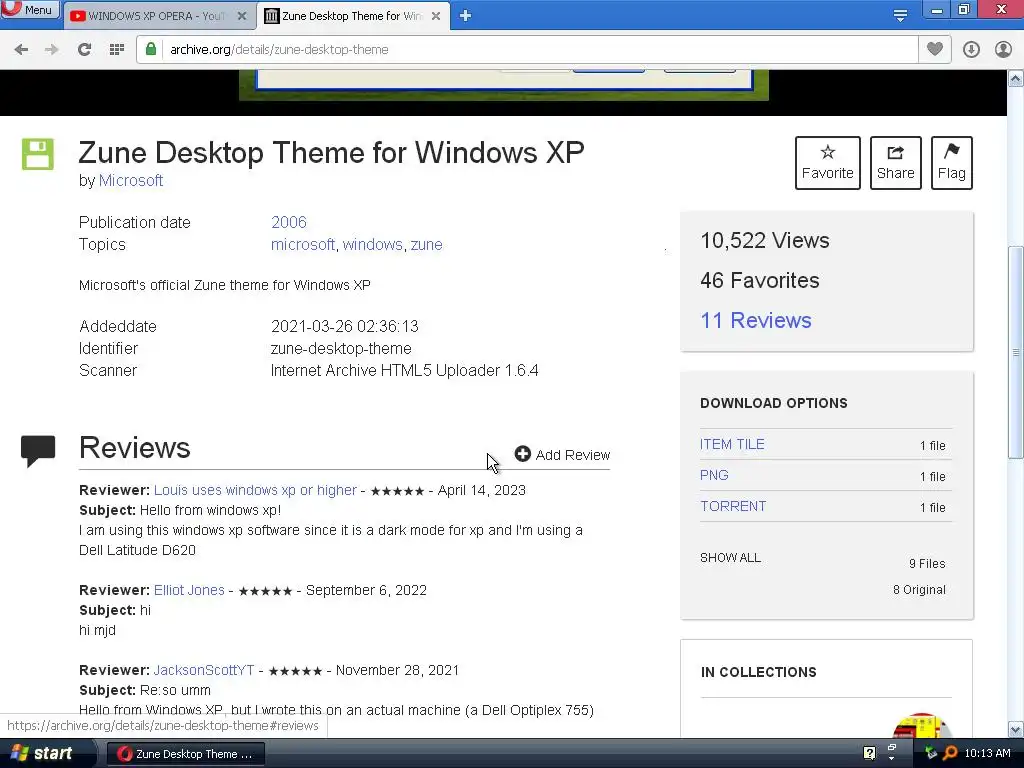Open Speed Dial grid icon
The width and height of the screenshot is (1024, 768).
(116, 50)
